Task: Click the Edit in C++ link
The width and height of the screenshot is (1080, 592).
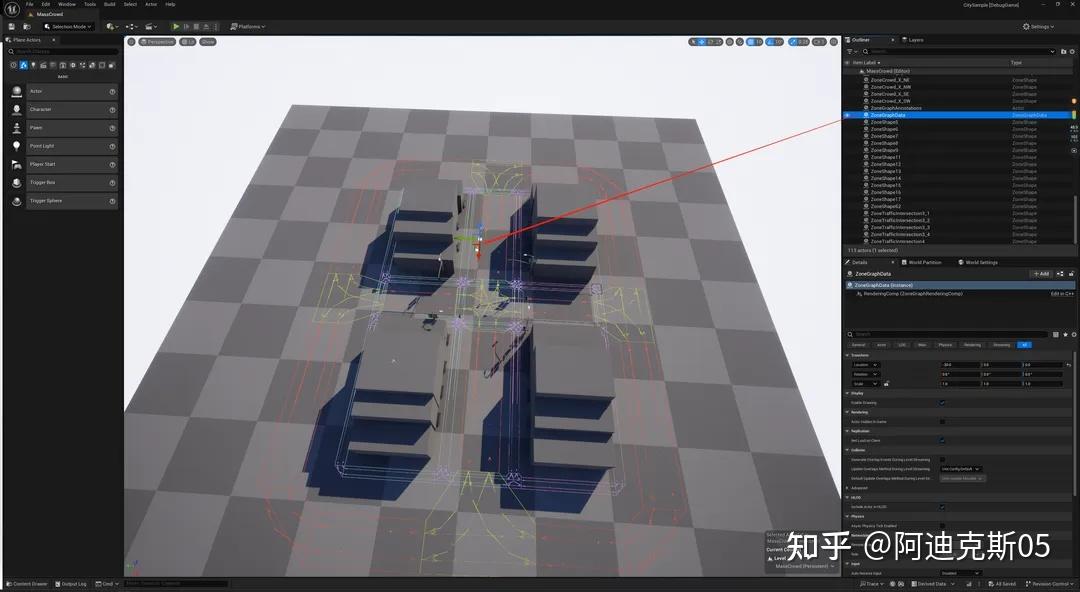Action: [x=1064, y=294]
